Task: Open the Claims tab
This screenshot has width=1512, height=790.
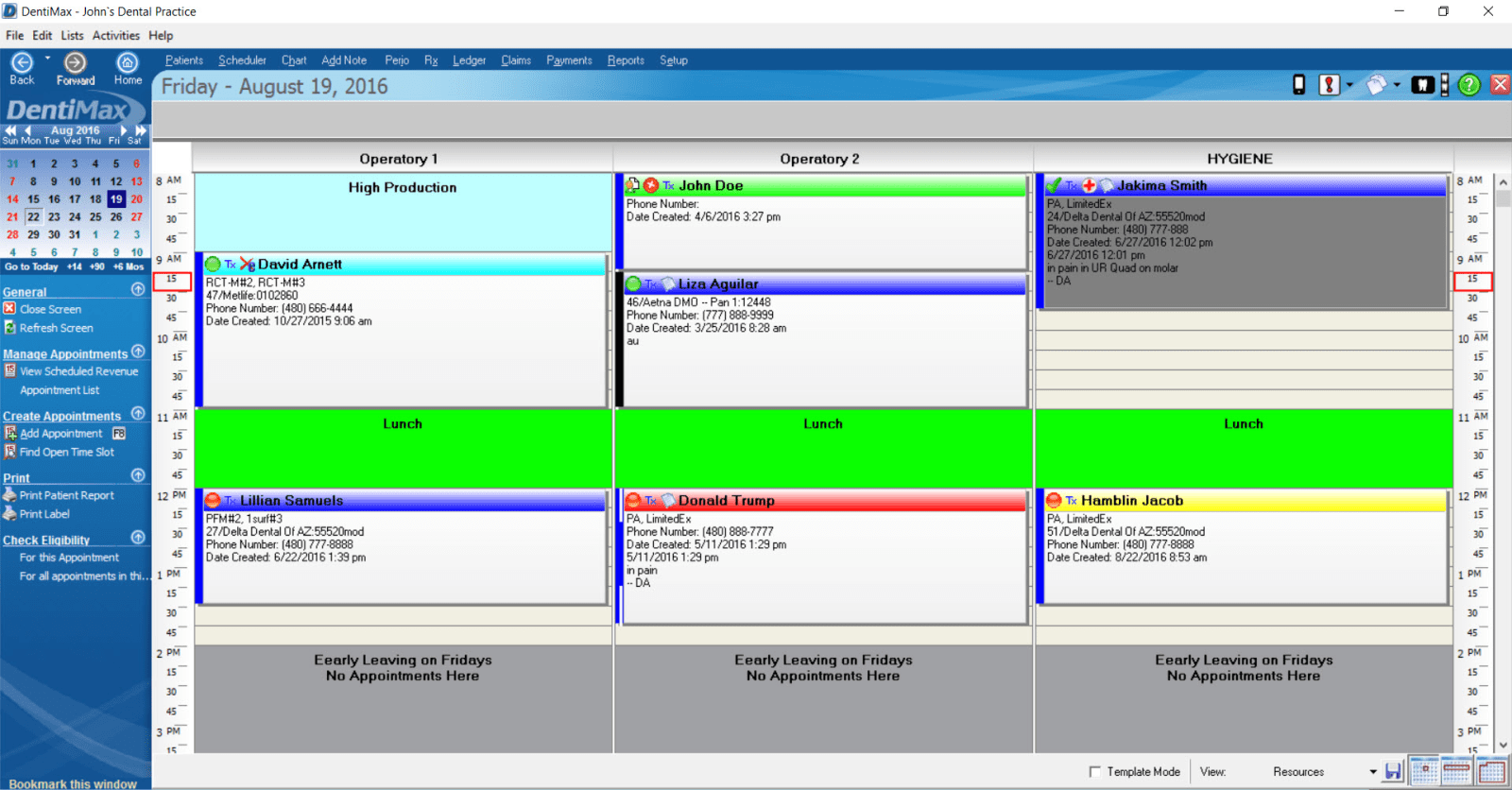Action: coord(516,60)
